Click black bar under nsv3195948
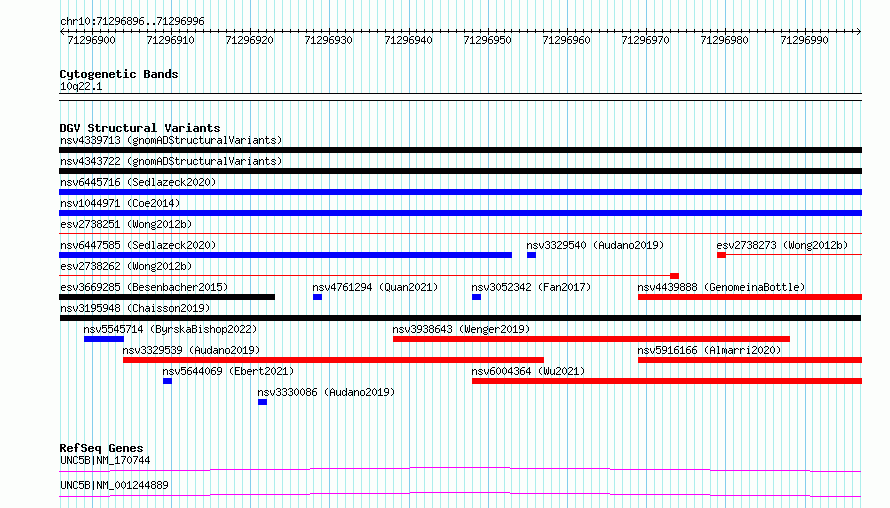The height and width of the screenshot is (508, 890). [x=460, y=318]
